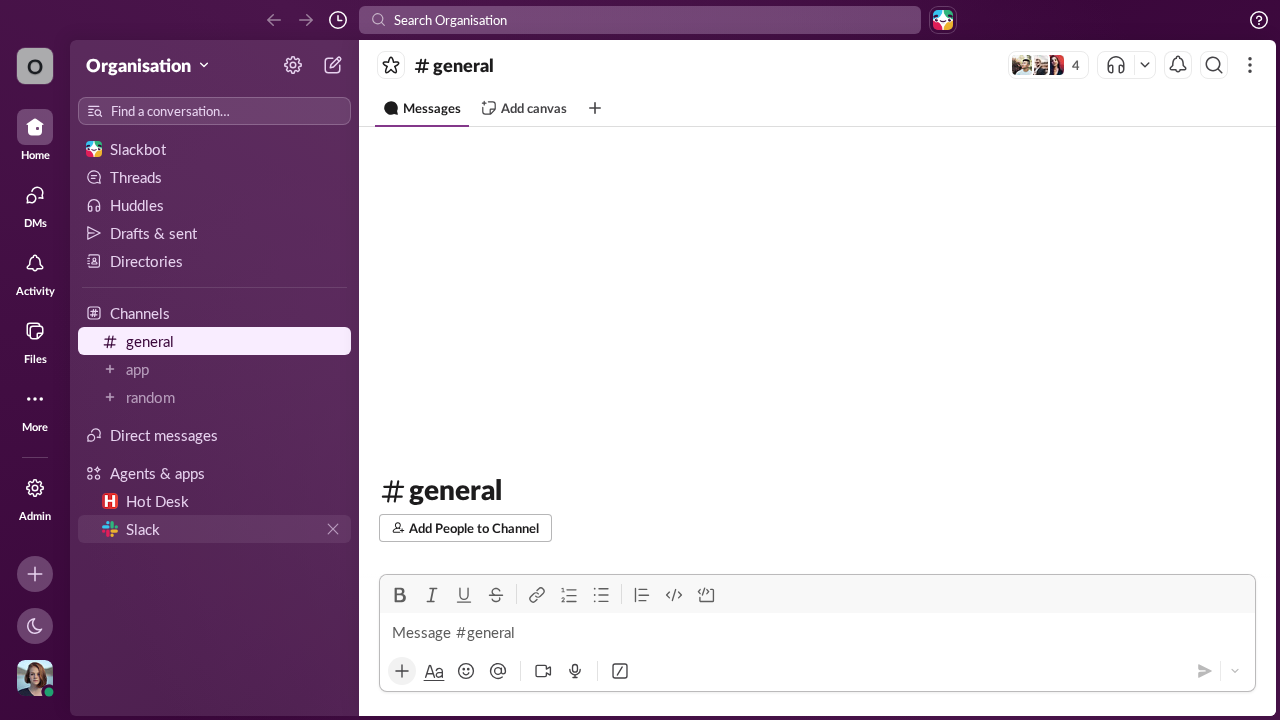Image resolution: width=1280 pixels, height=720 pixels.
Task: Open Huddles in the sidebar
Action: click(x=214, y=205)
